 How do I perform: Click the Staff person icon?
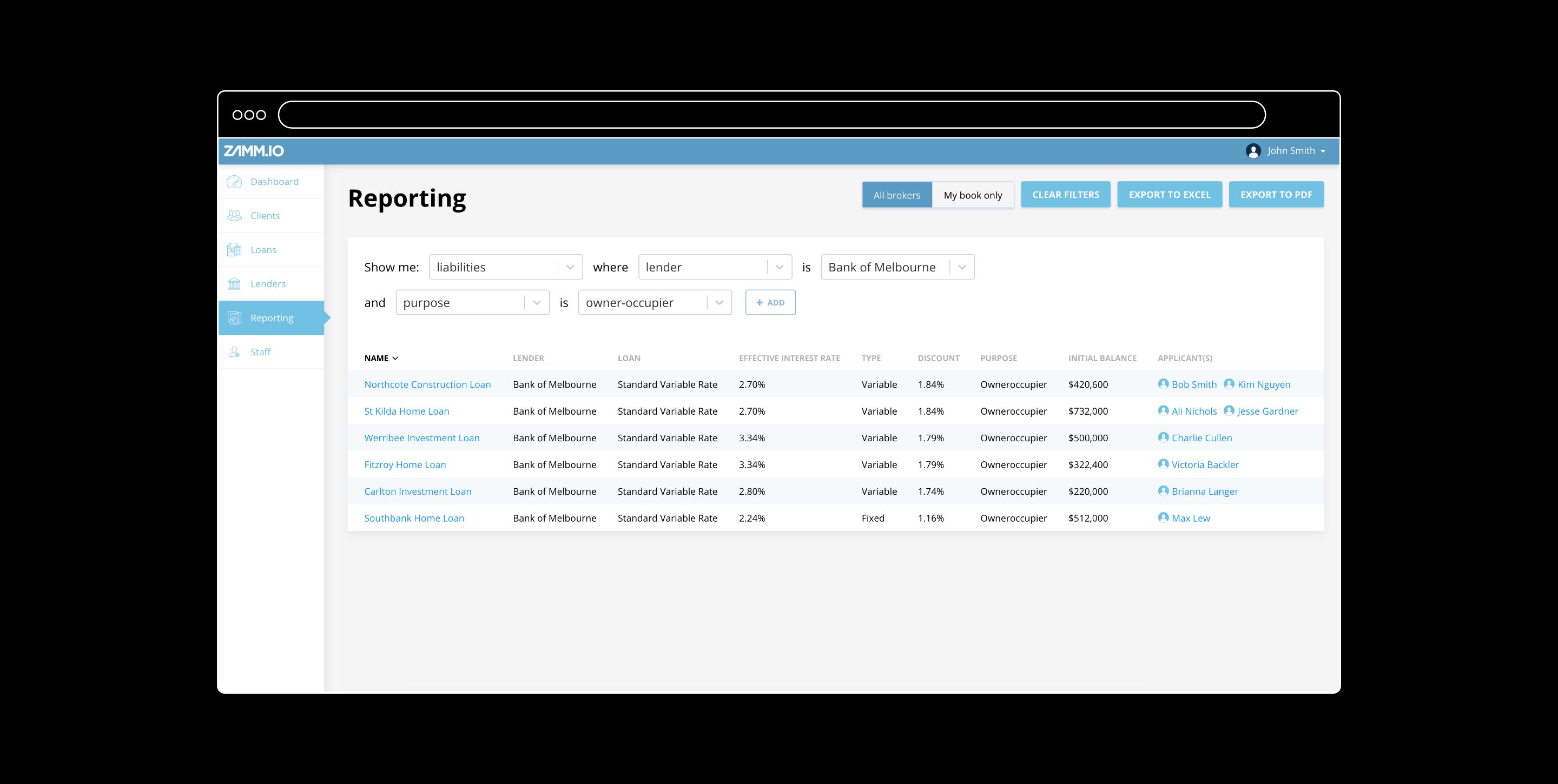234,352
